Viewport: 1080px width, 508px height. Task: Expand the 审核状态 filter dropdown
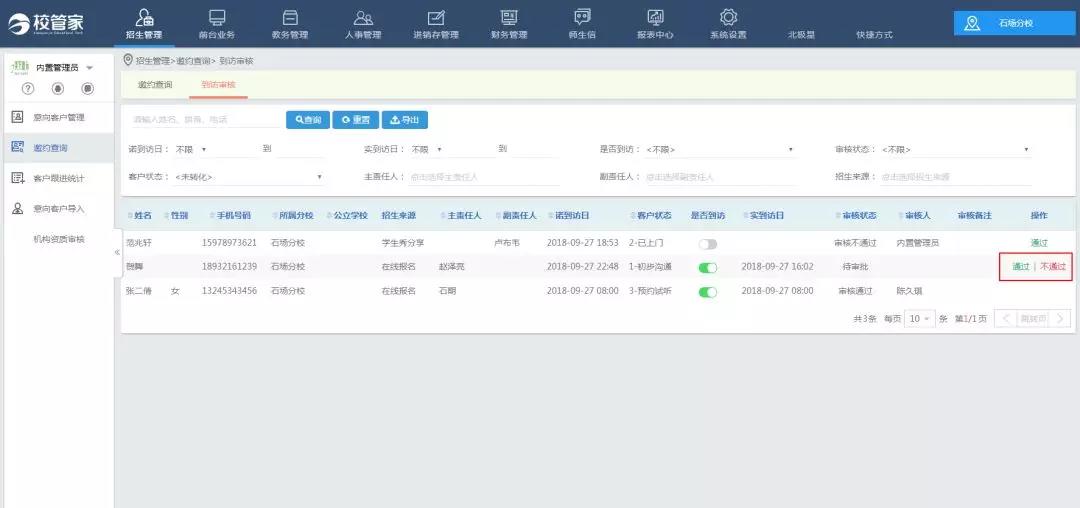954,150
